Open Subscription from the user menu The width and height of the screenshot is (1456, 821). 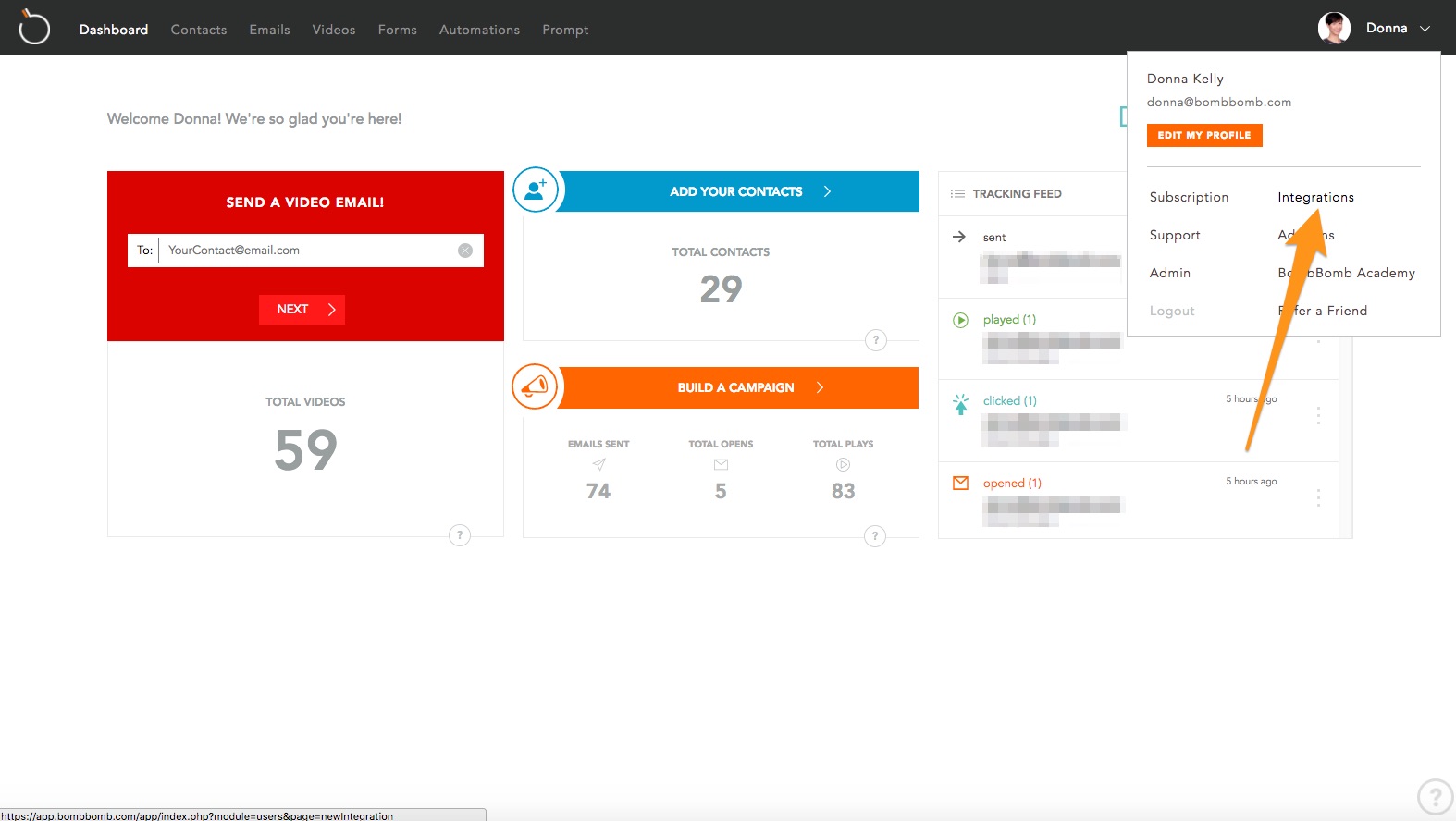tap(1189, 197)
